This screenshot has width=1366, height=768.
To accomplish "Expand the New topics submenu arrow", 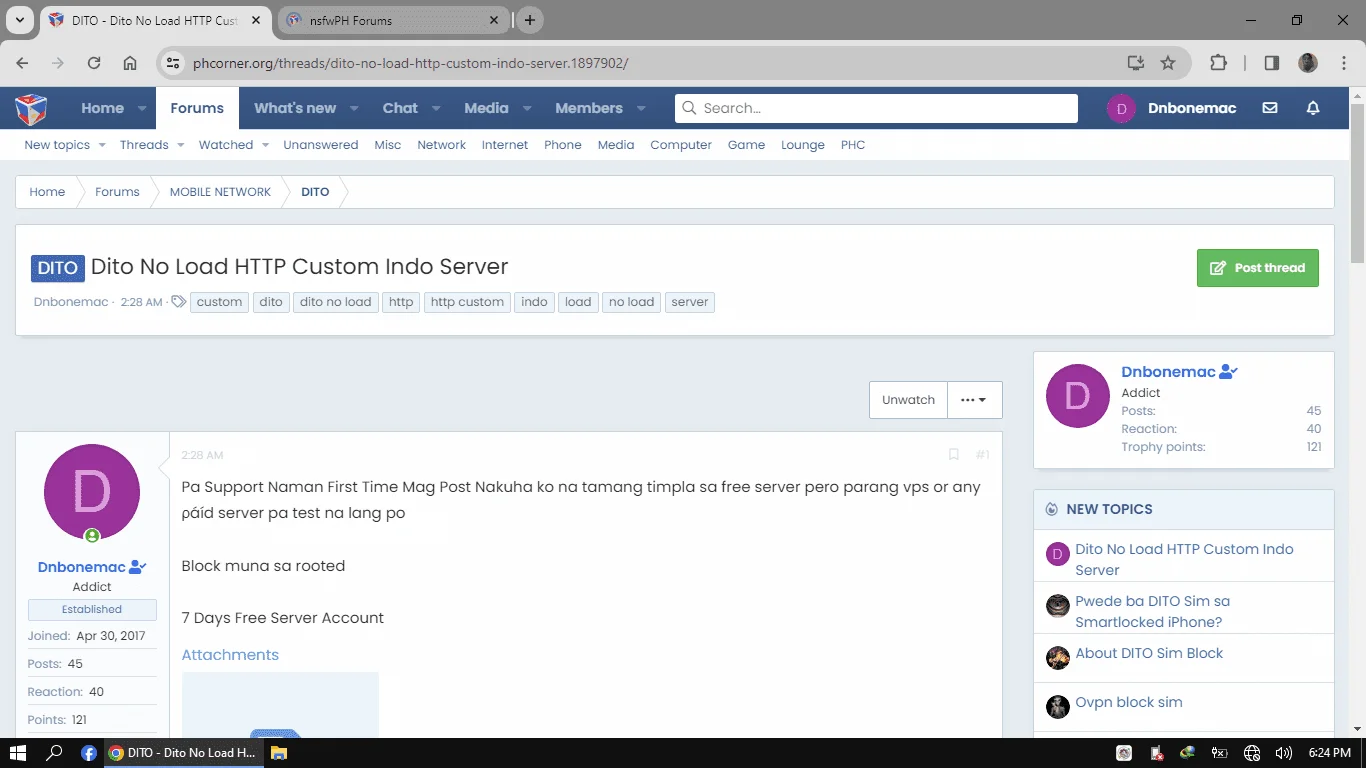I will [101, 145].
